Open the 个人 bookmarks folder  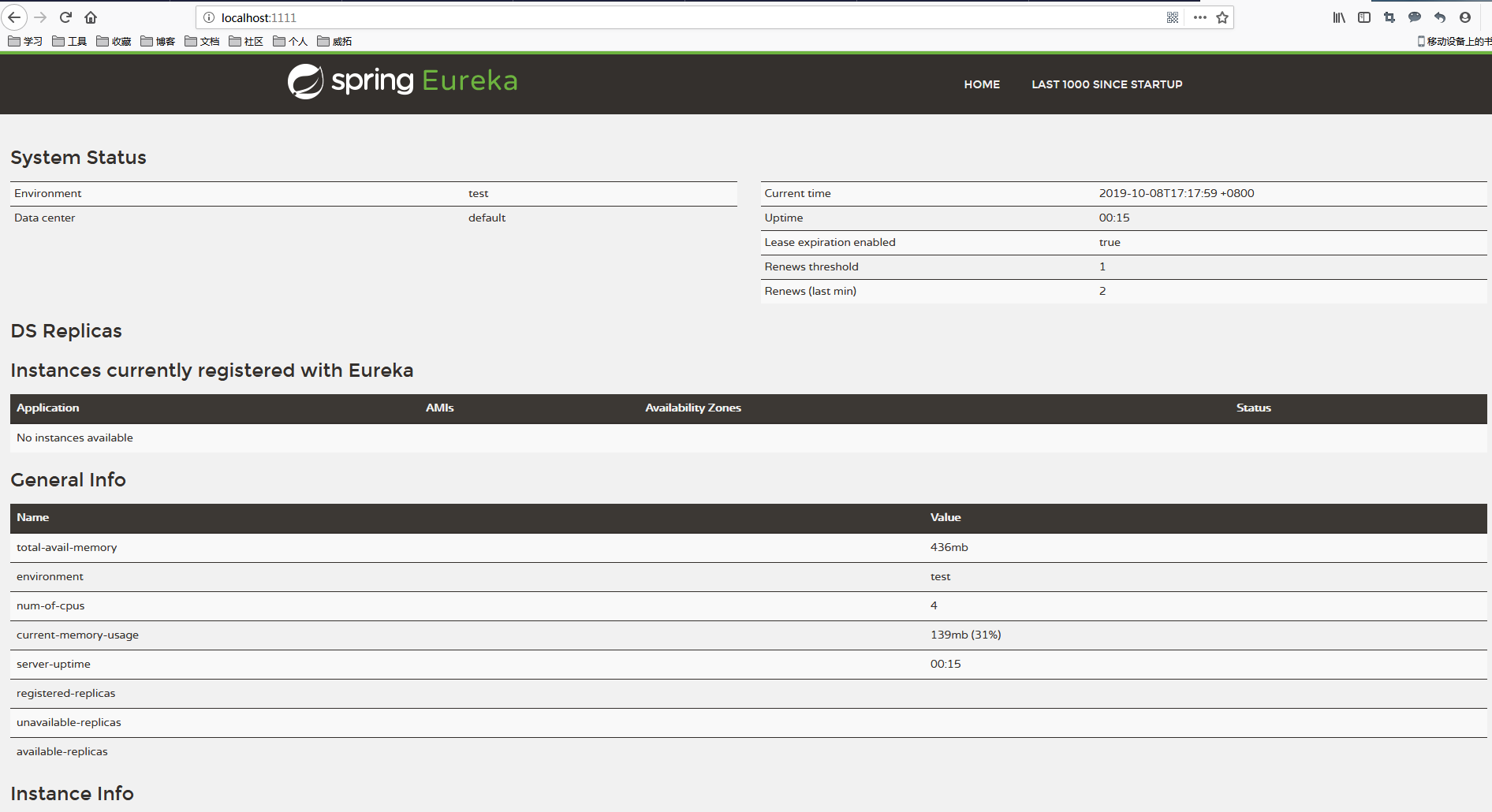coord(290,41)
